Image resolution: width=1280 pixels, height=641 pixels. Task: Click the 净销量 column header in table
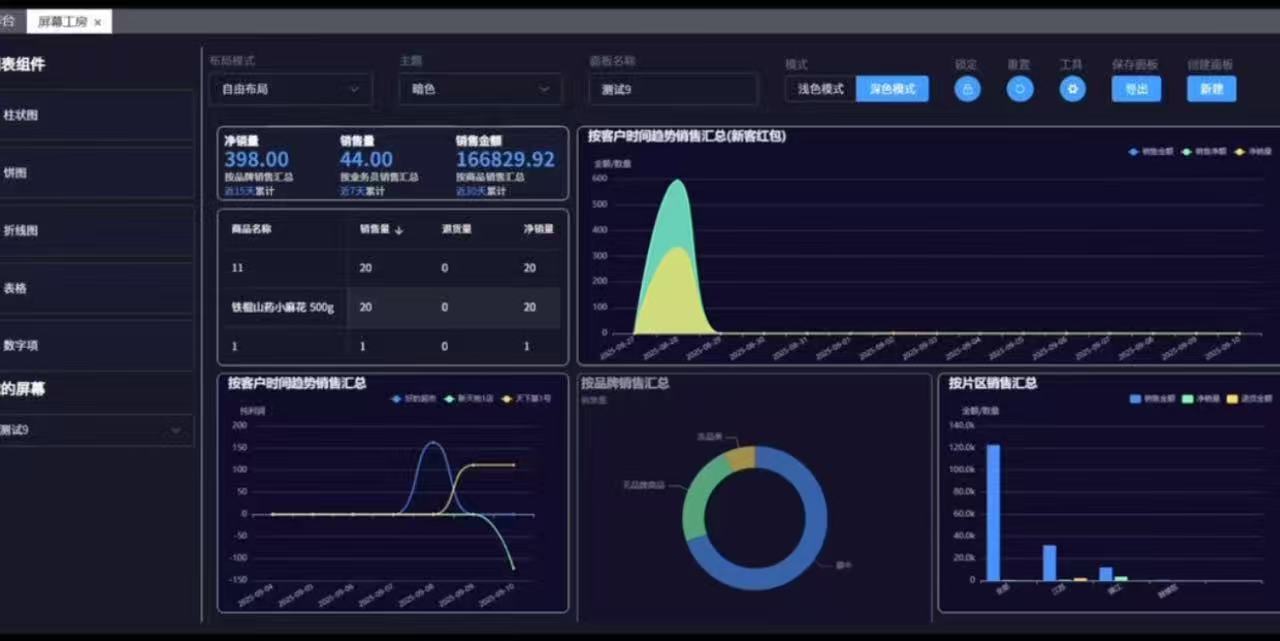[538, 229]
